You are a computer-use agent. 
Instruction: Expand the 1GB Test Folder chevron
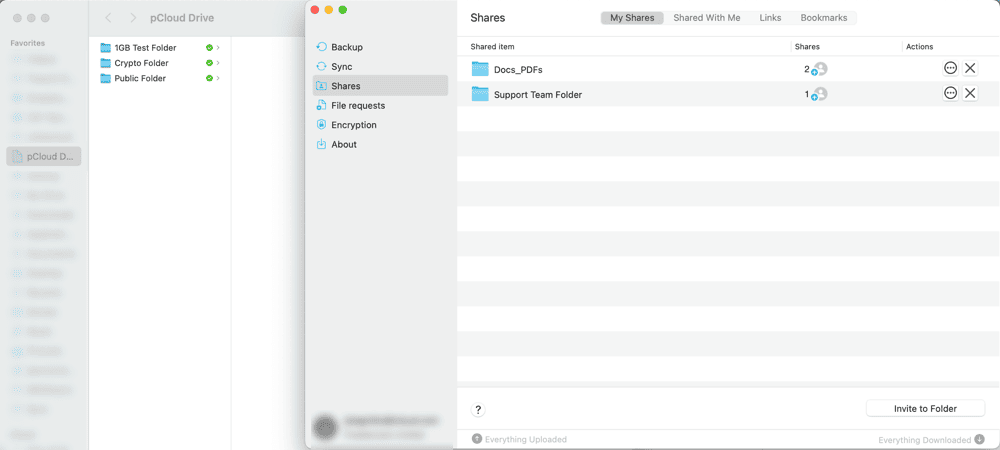[218, 48]
